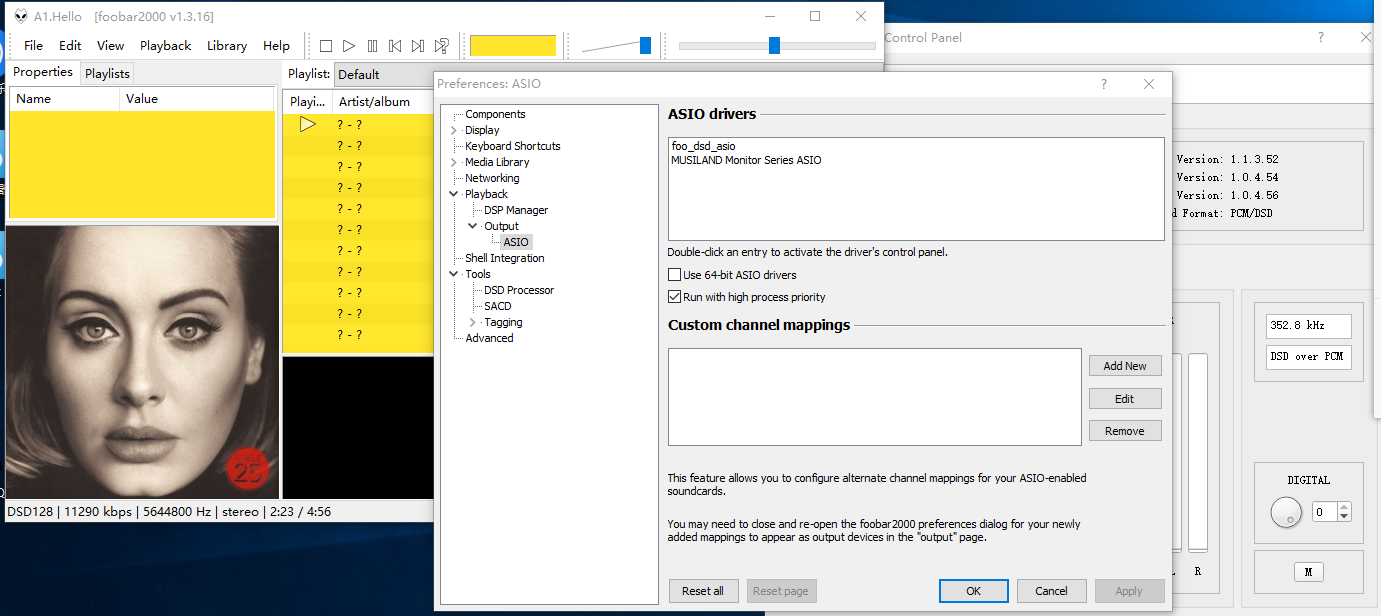Click the volume slider handle
Viewport: 1381px width, 616px height.
coord(645,45)
